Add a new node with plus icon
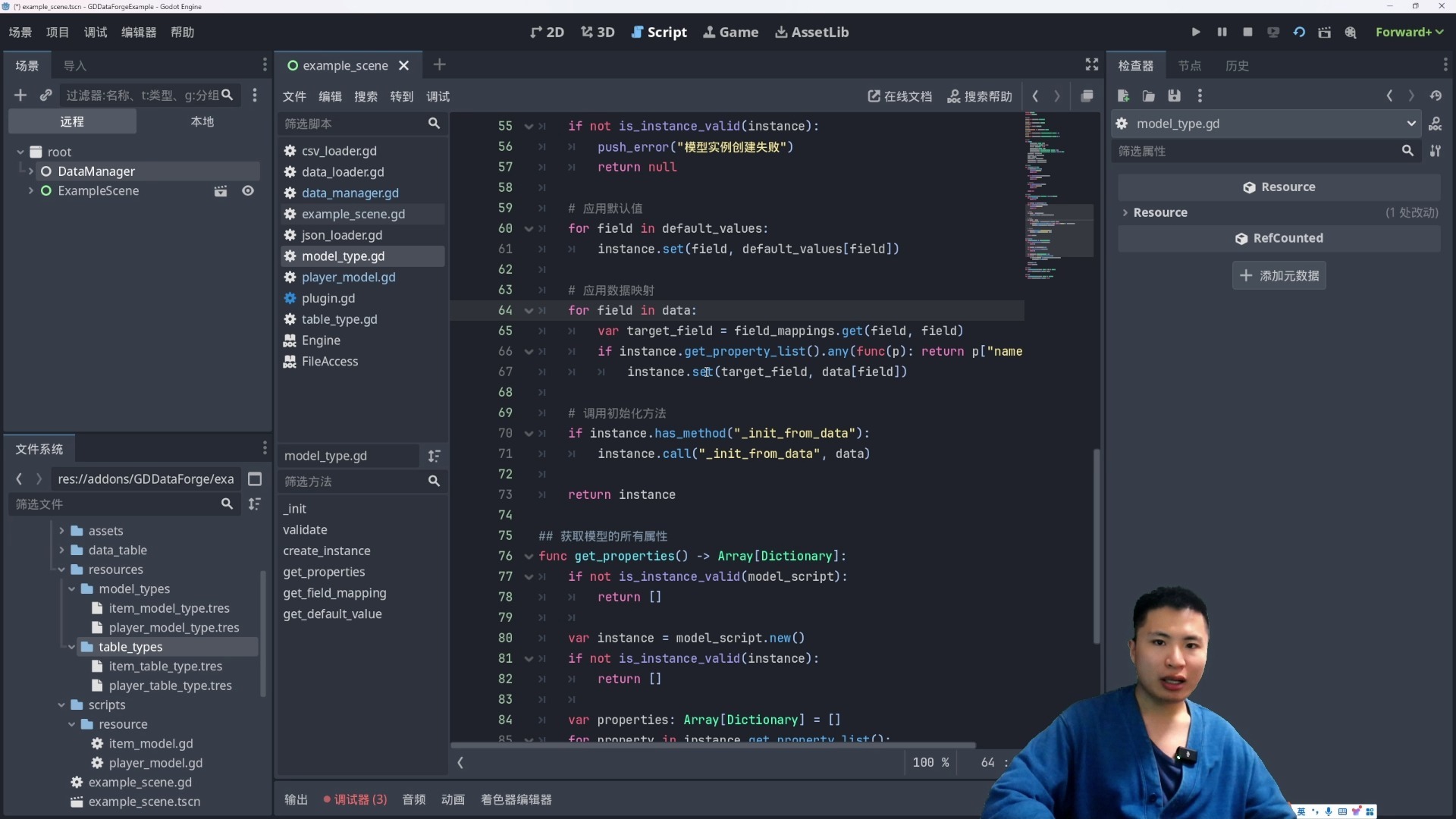This screenshot has height=819, width=1456. pyautogui.click(x=20, y=95)
